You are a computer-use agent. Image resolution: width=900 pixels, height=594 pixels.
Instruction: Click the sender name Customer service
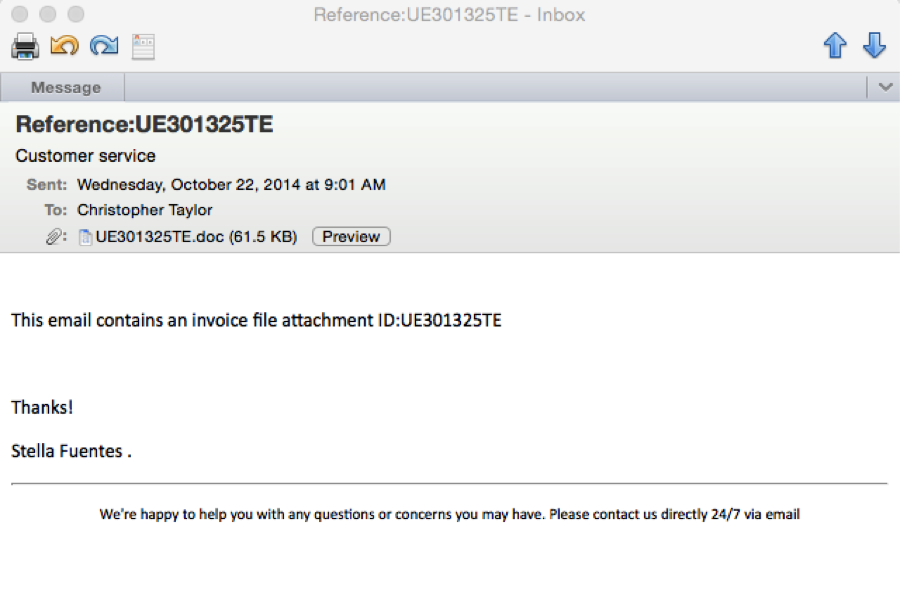86,156
